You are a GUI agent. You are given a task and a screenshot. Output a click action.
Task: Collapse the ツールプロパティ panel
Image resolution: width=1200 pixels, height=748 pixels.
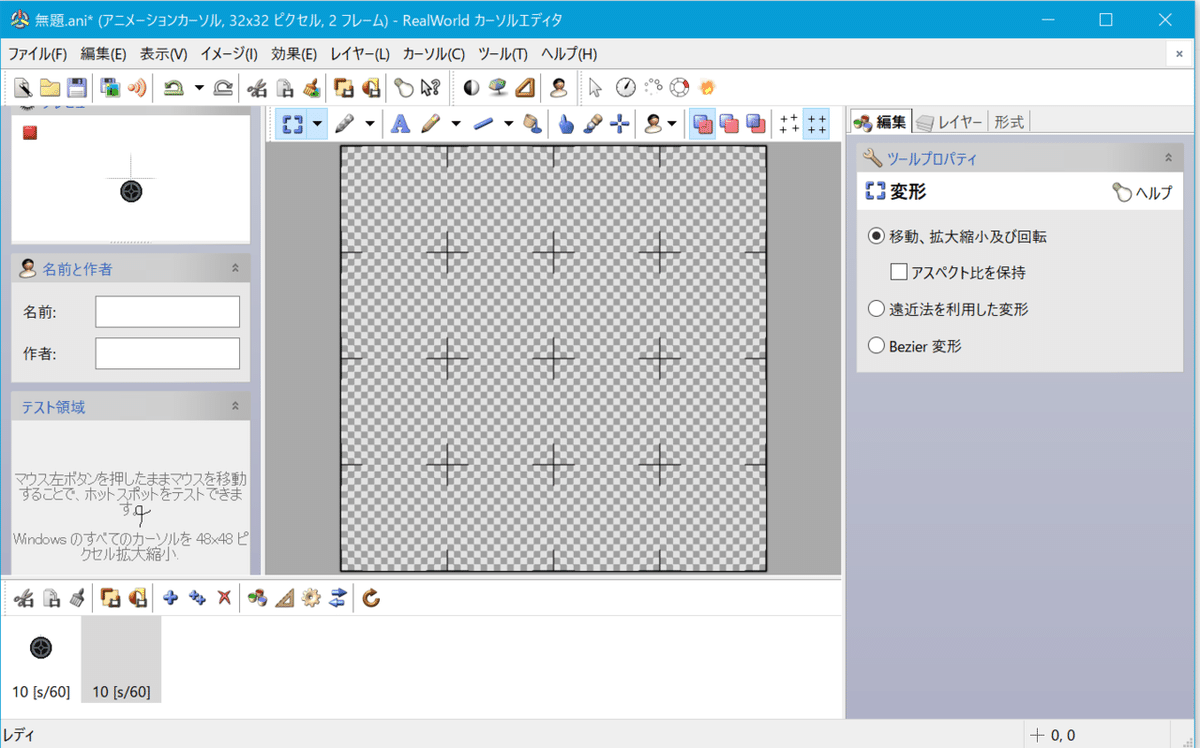pos(1167,158)
